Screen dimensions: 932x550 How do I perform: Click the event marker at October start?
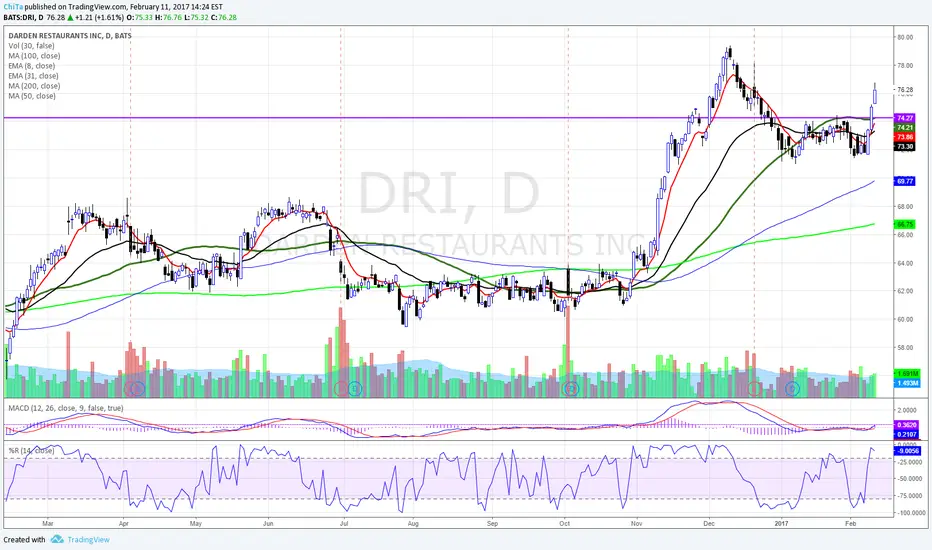[x=571, y=389]
